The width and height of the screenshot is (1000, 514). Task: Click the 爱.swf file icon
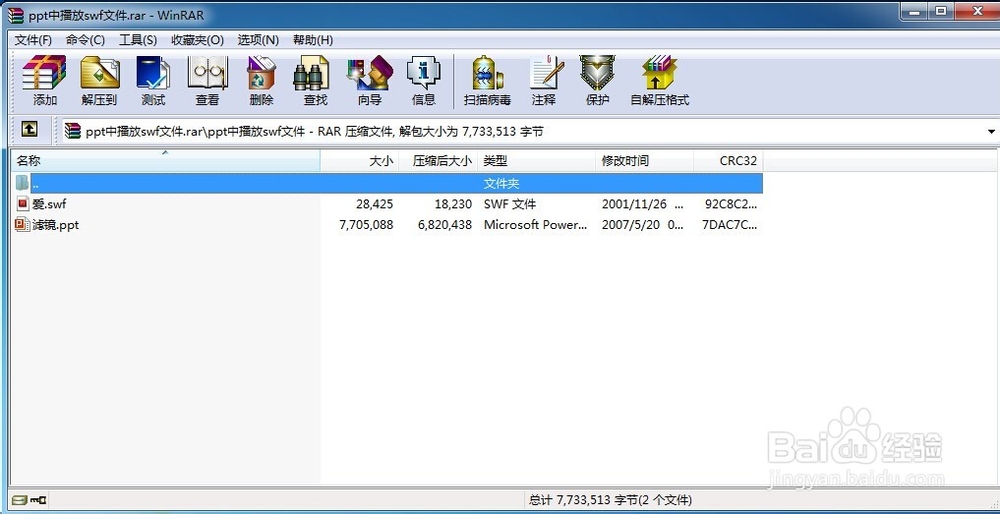[23, 204]
